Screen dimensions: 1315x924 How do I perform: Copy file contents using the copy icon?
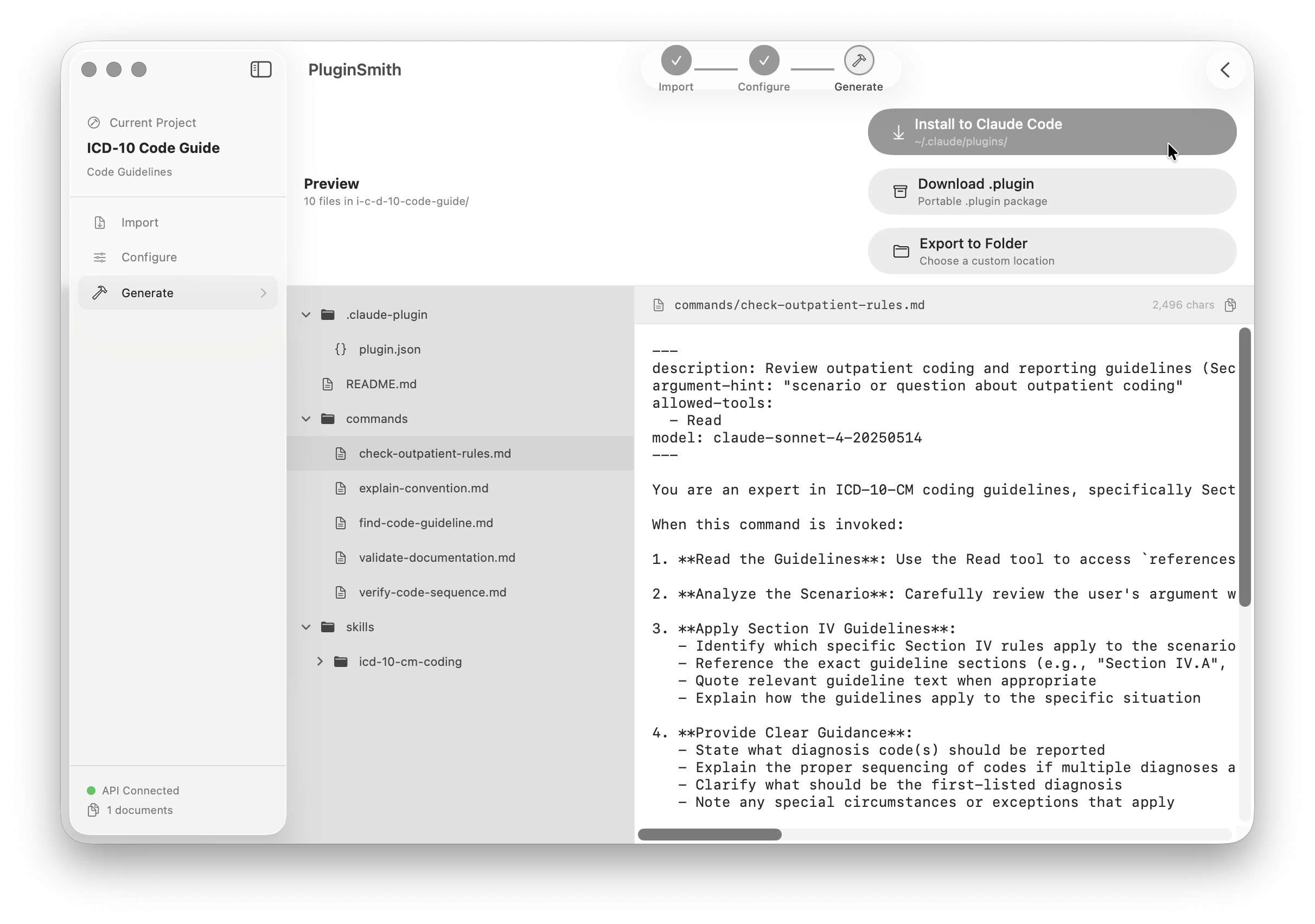[x=1230, y=305]
